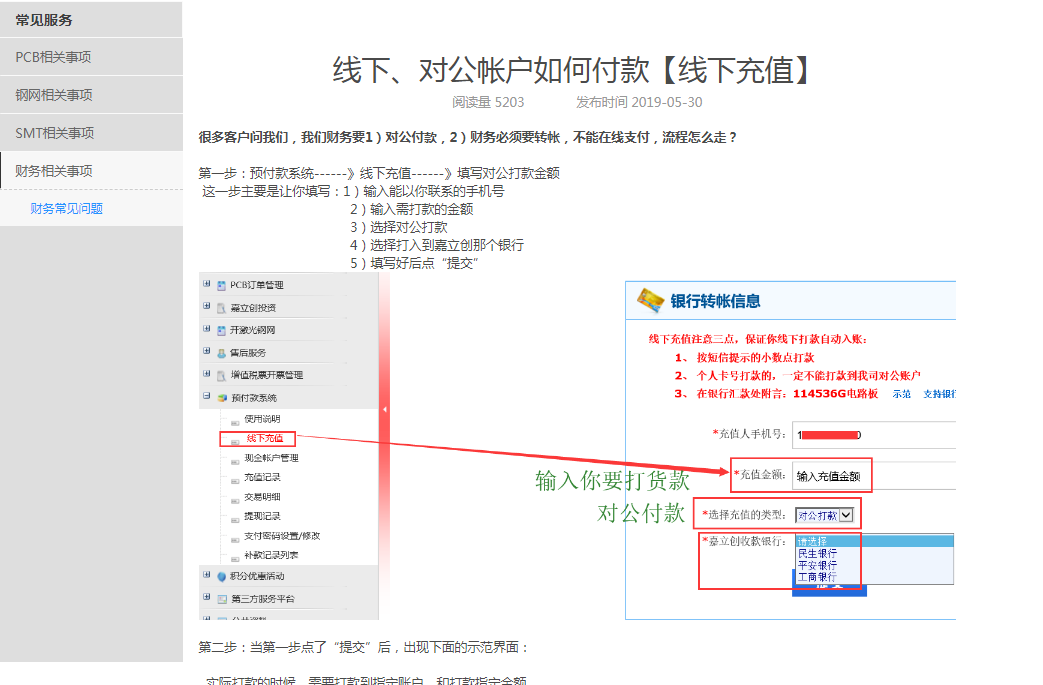The image size is (1043, 685).
Task: Click the bank card icon beside 银行转帐信息
Action: pos(650,300)
